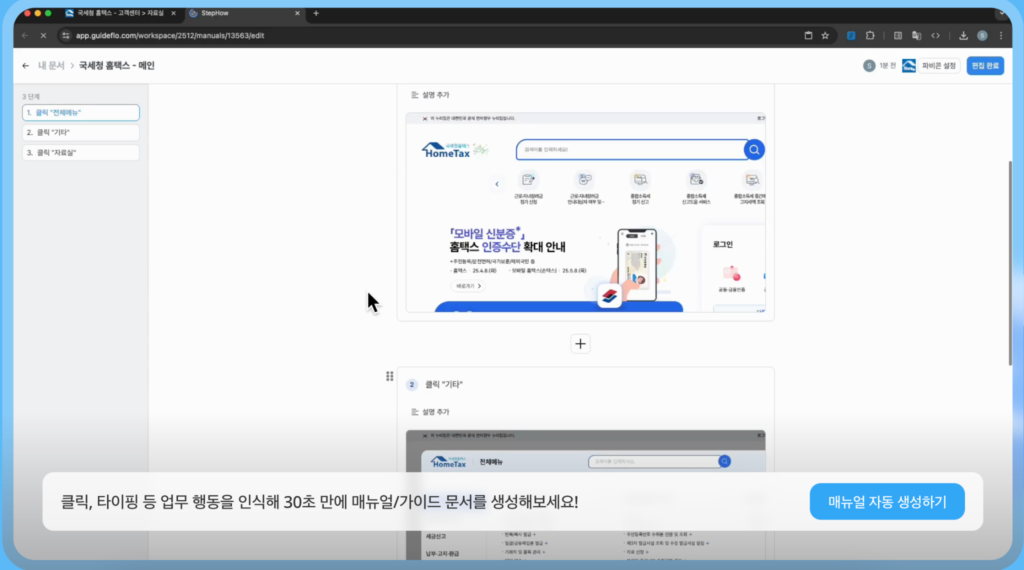Grab the drag handle beside step 2
The width and height of the screenshot is (1024, 570).
389,376
